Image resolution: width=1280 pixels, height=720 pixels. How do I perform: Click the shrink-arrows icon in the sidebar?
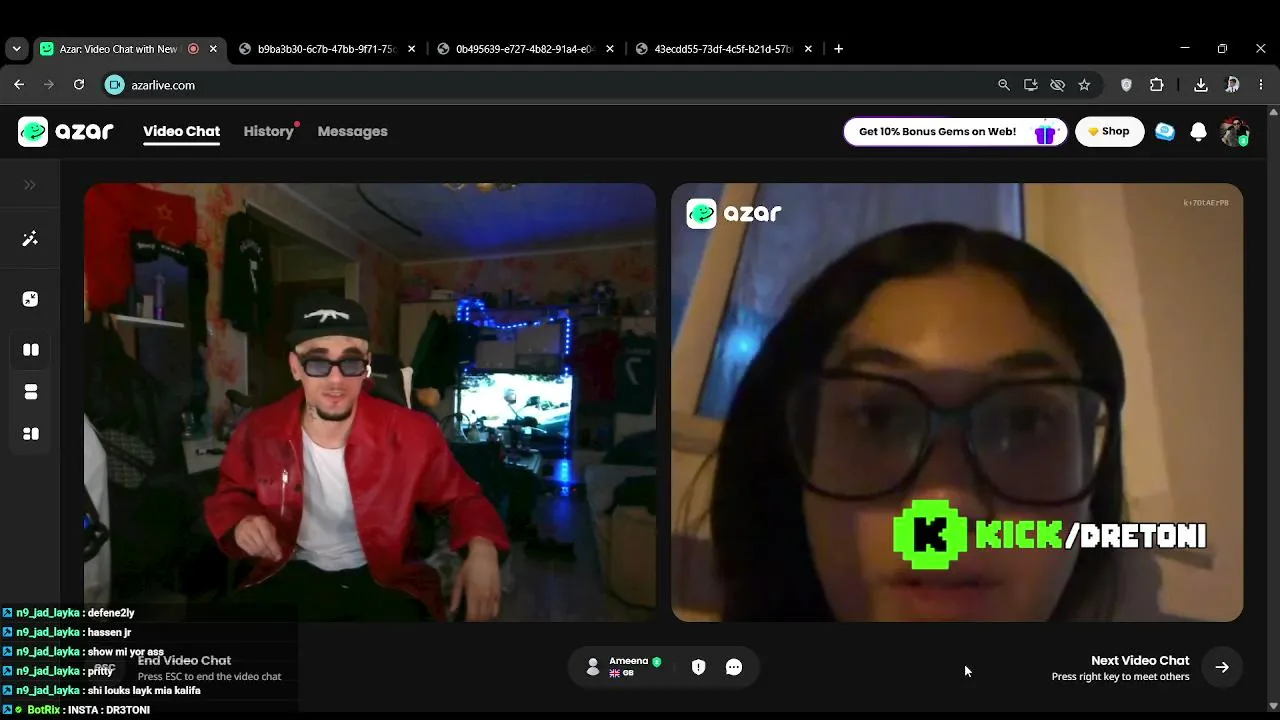[30, 299]
